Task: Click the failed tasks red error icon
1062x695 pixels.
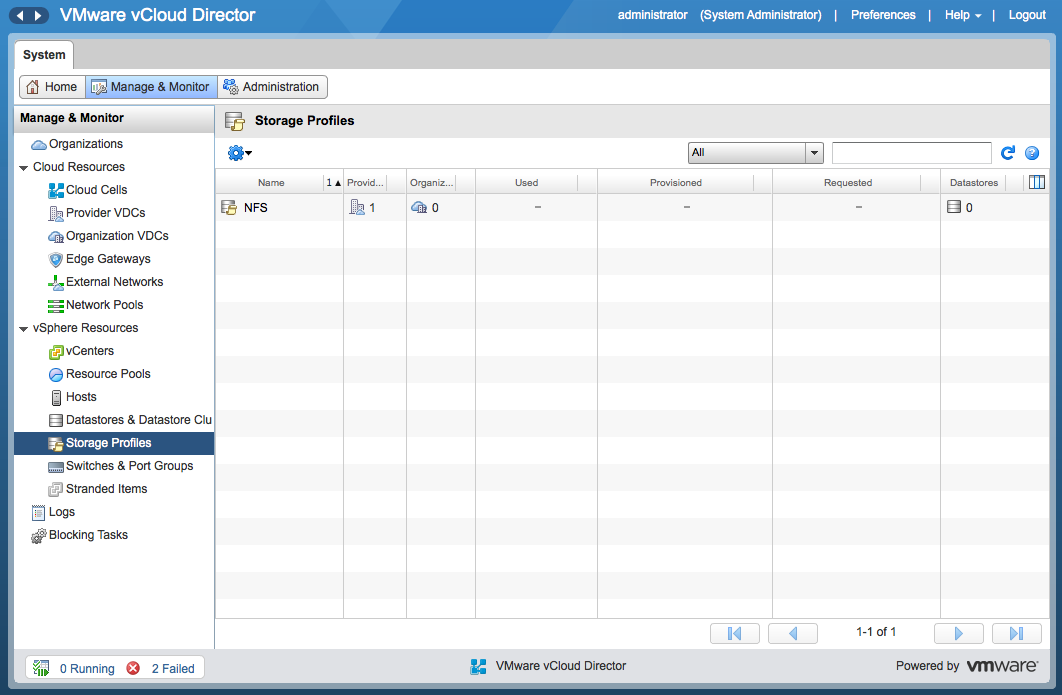Action: click(133, 669)
